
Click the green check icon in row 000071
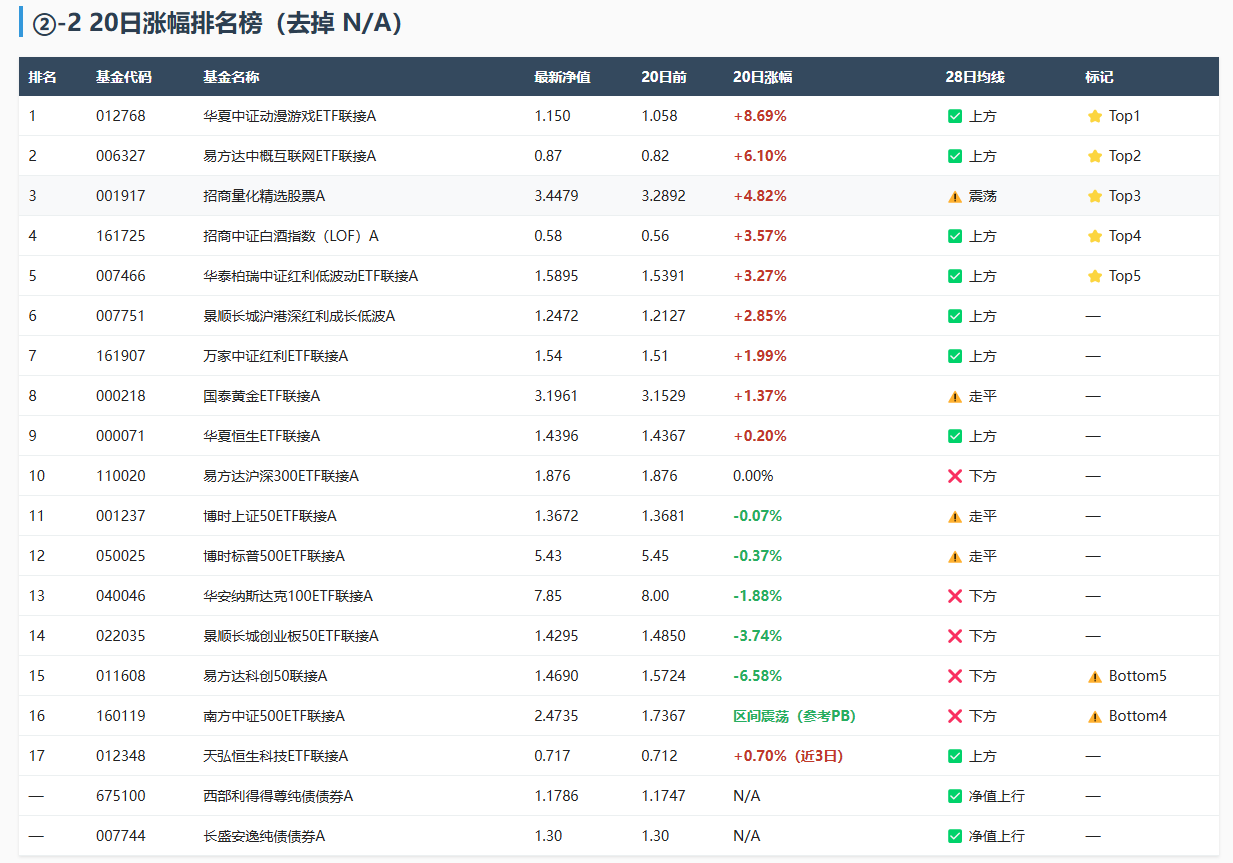click(955, 436)
